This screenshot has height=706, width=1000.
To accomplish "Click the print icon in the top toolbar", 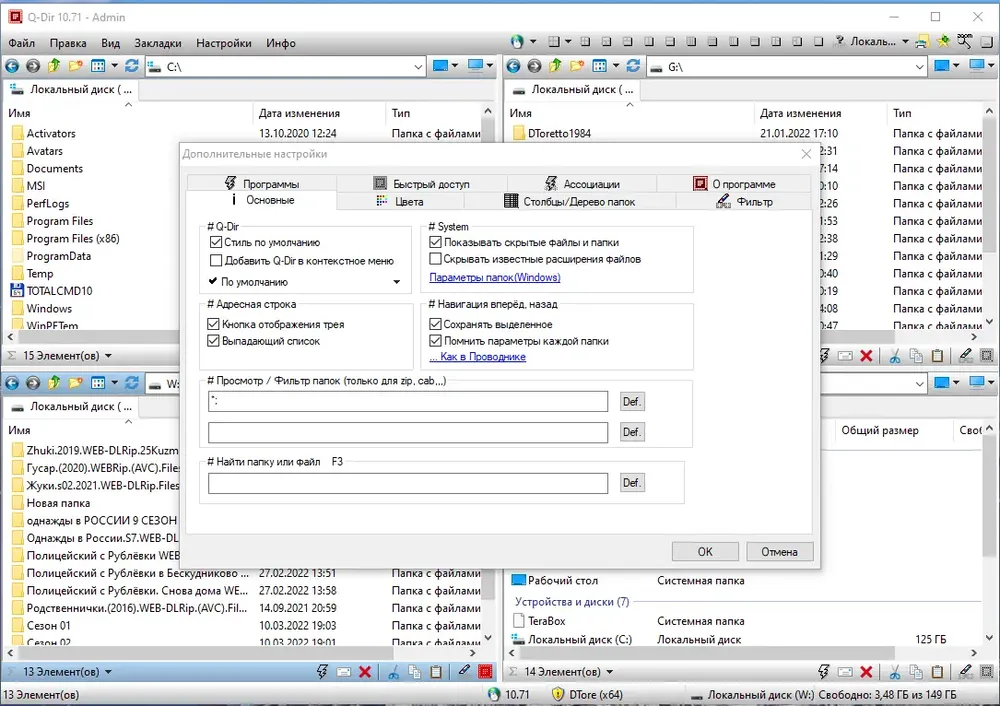I will pyautogui.click(x=922, y=42).
